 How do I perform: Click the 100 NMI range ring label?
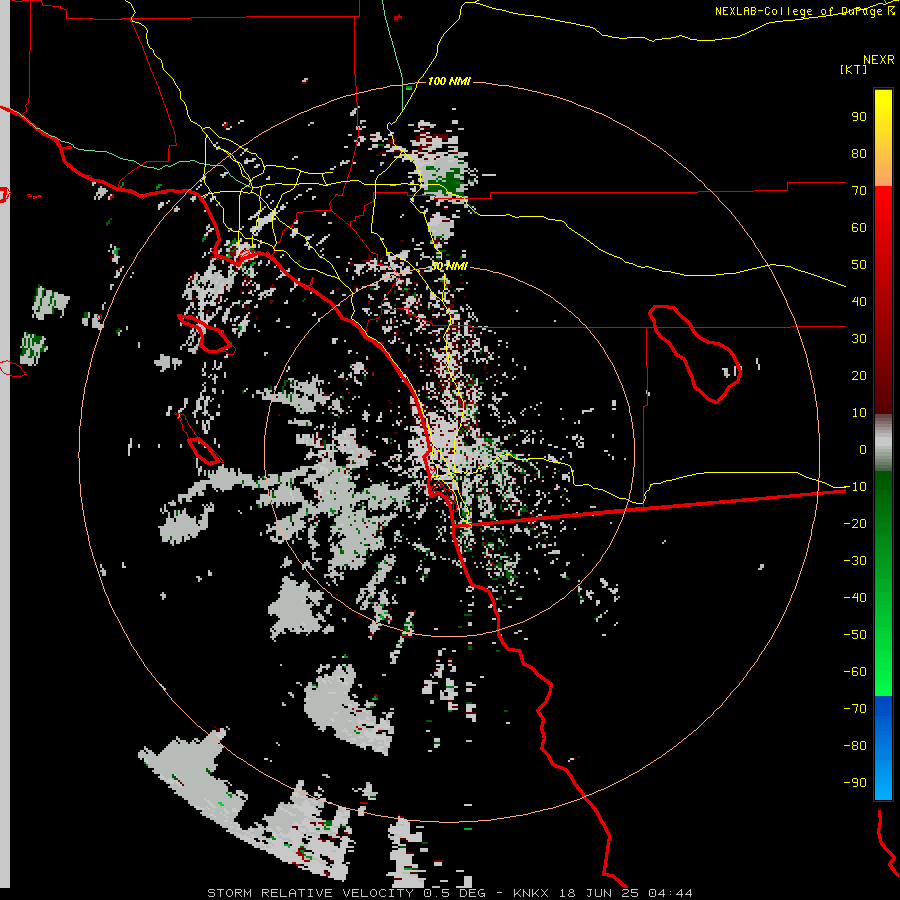(x=449, y=82)
